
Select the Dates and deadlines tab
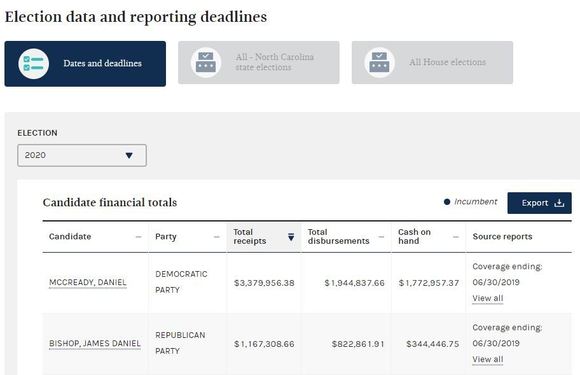[x=85, y=64]
